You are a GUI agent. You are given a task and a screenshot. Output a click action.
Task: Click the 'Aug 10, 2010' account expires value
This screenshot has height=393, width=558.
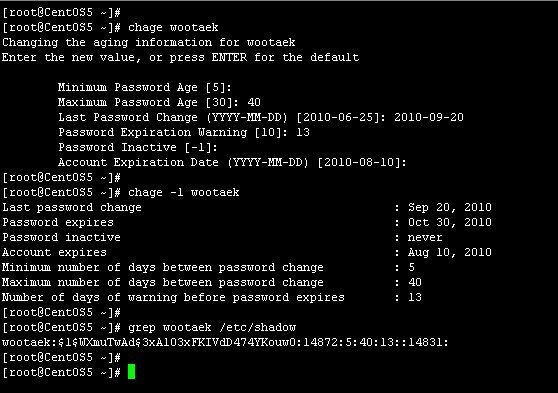[450, 252]
